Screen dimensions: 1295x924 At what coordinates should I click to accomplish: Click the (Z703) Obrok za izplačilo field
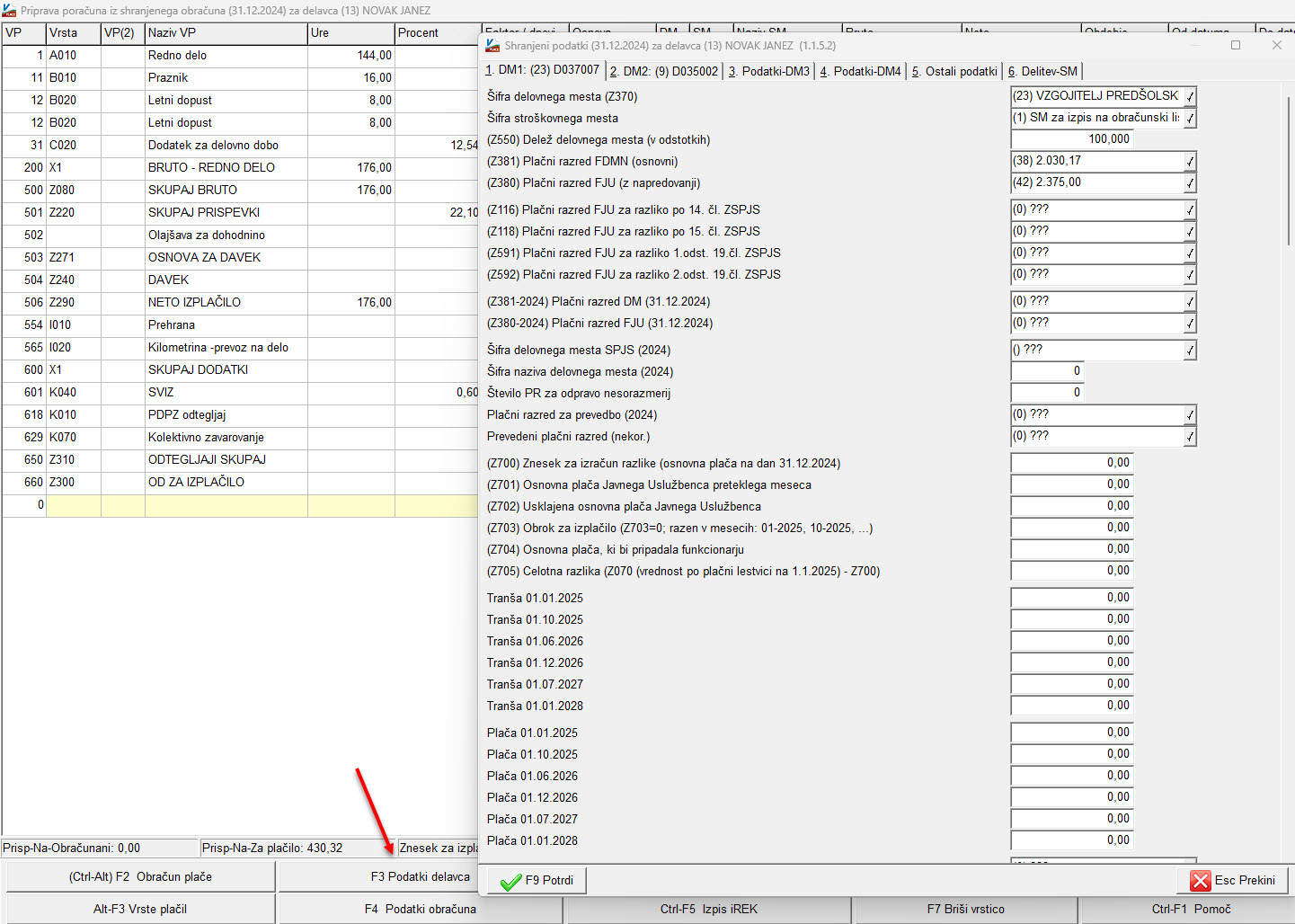pos(1072,528)
